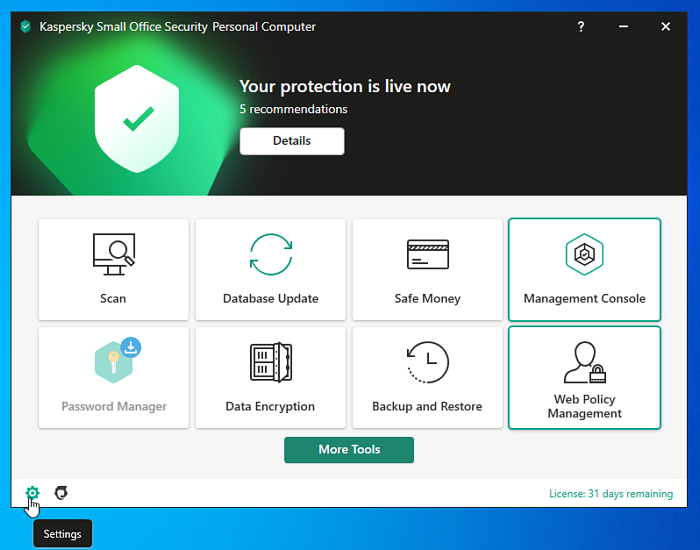
Task: Click the 'Your protection is live now' heading
Action: [345, 86]
